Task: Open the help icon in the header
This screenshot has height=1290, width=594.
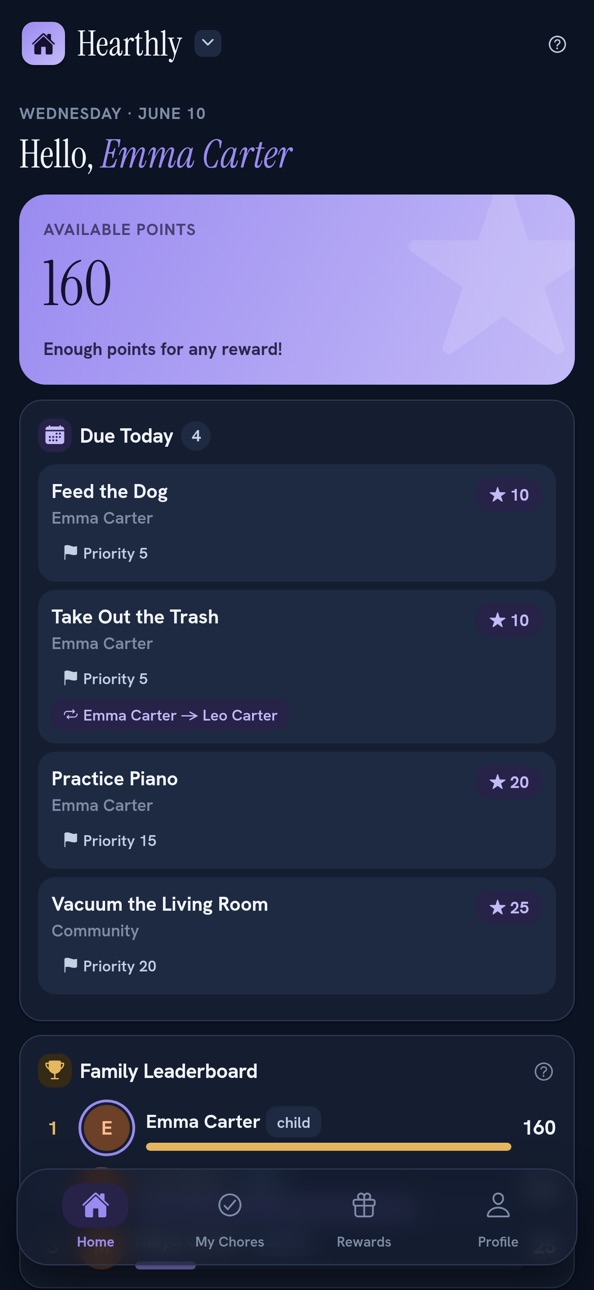Action: 557,44
